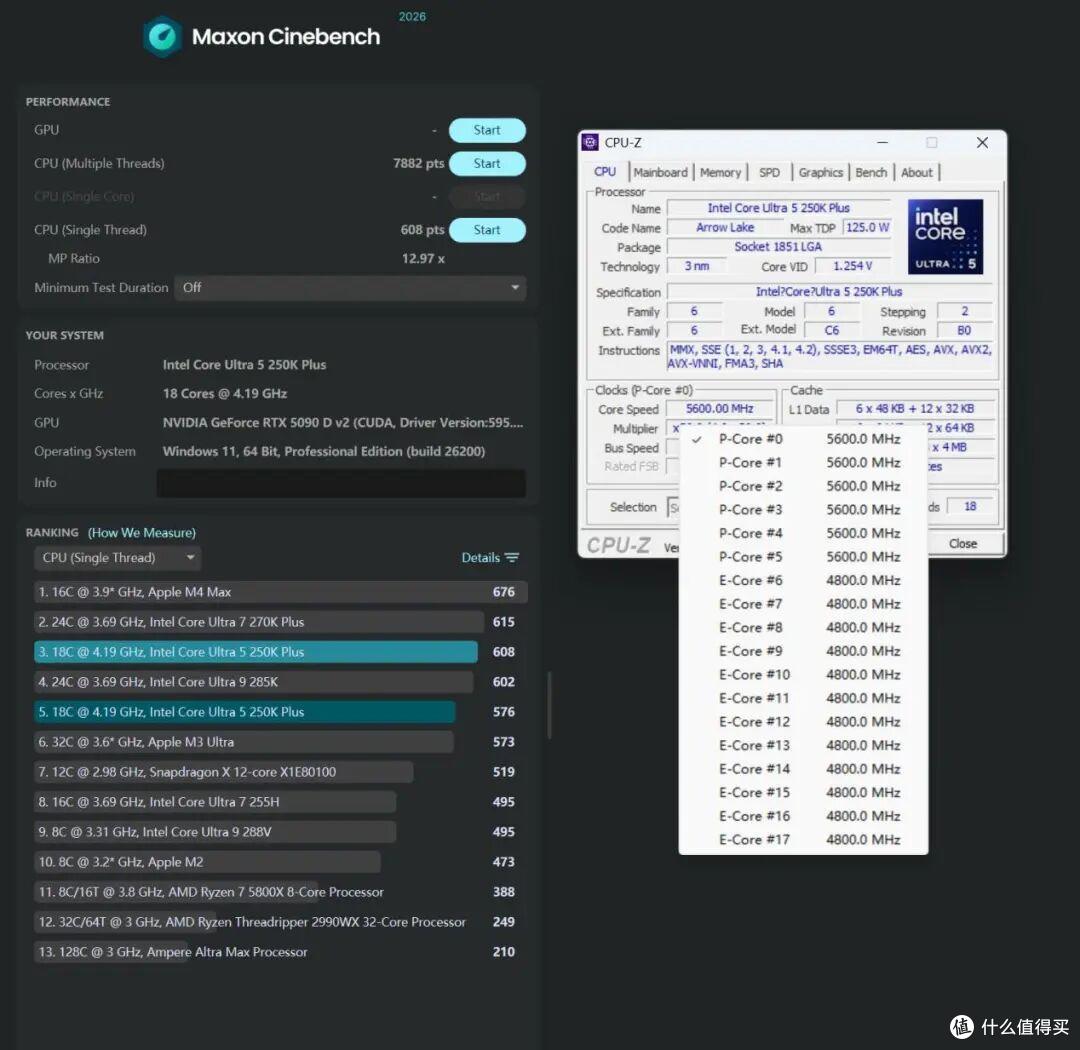Click the Core Ultra 9 288V ranking row

coord(280,832)
